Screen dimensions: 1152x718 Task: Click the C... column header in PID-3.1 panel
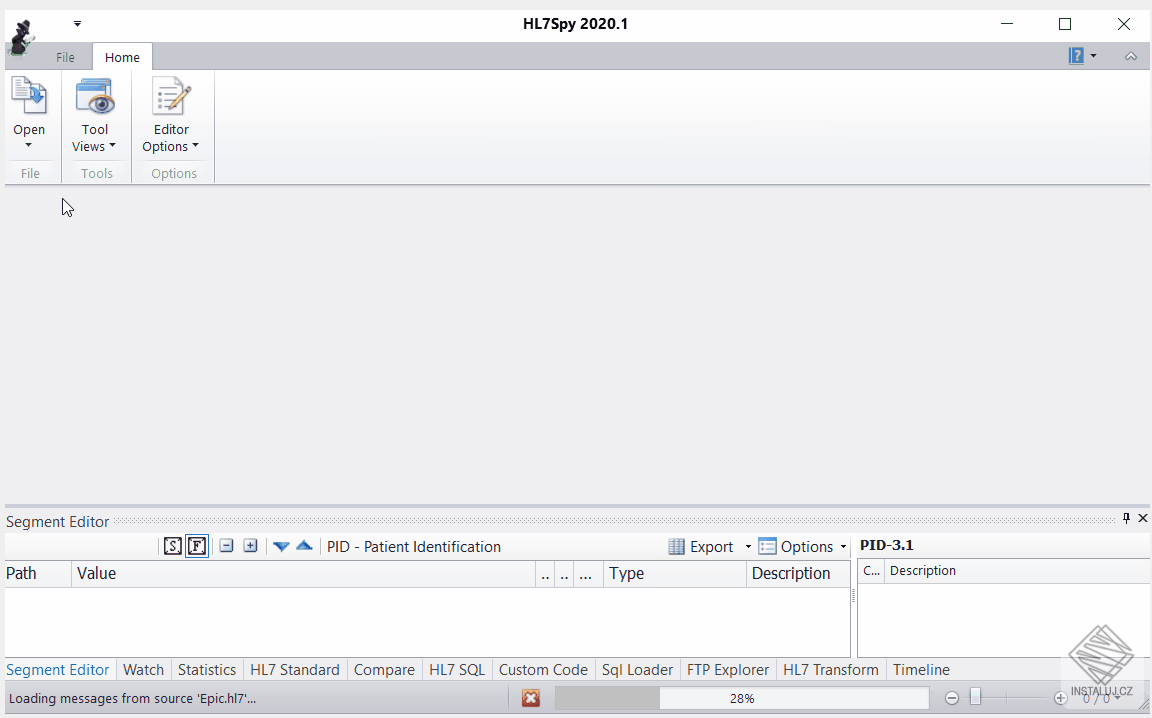(871, 571)
